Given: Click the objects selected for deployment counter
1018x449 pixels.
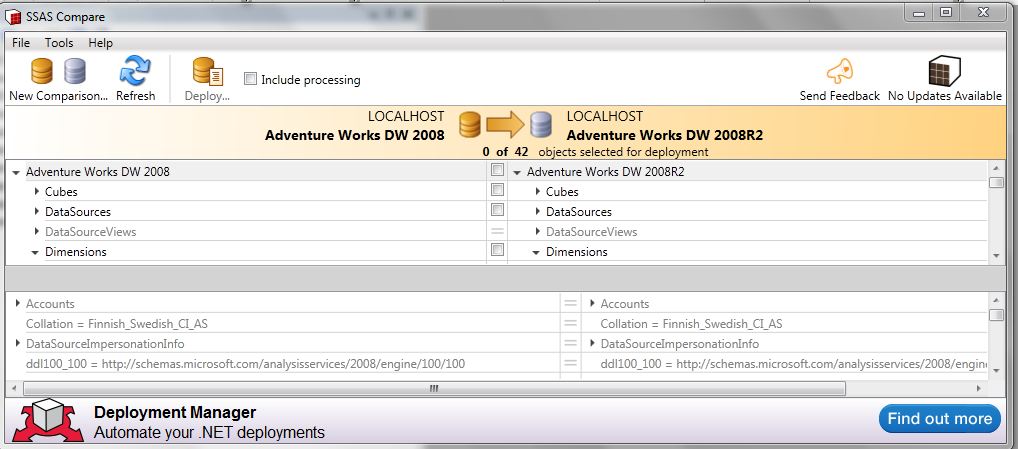Looking at the screenshot, I should (595, 152).
